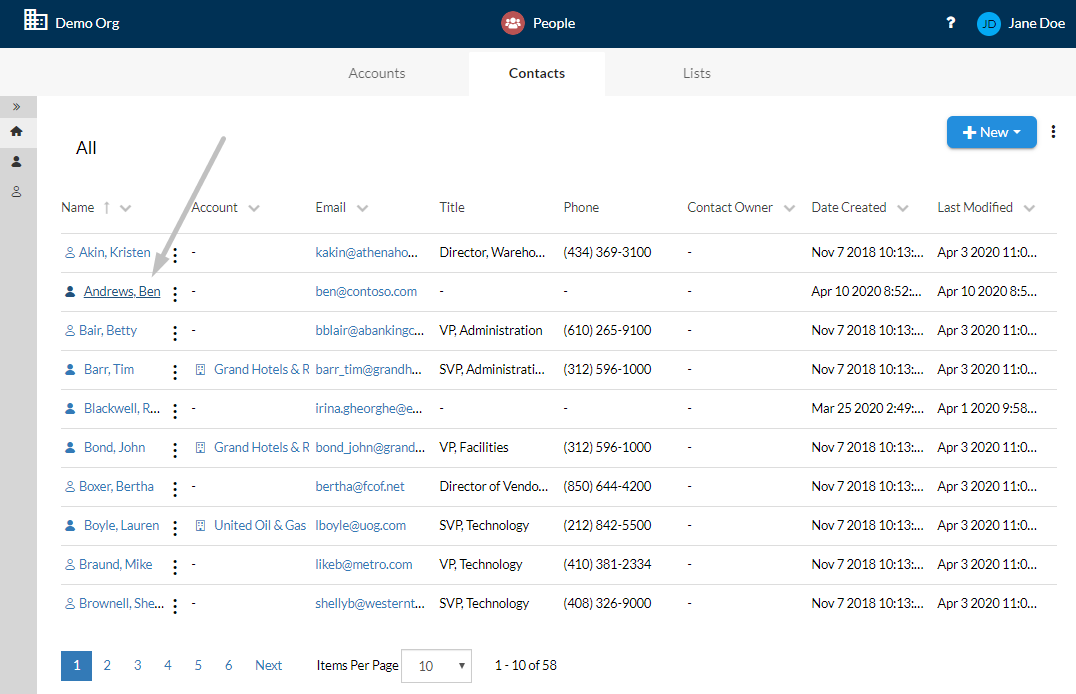Expand the left sidebar with double chevron

[16, 107]
